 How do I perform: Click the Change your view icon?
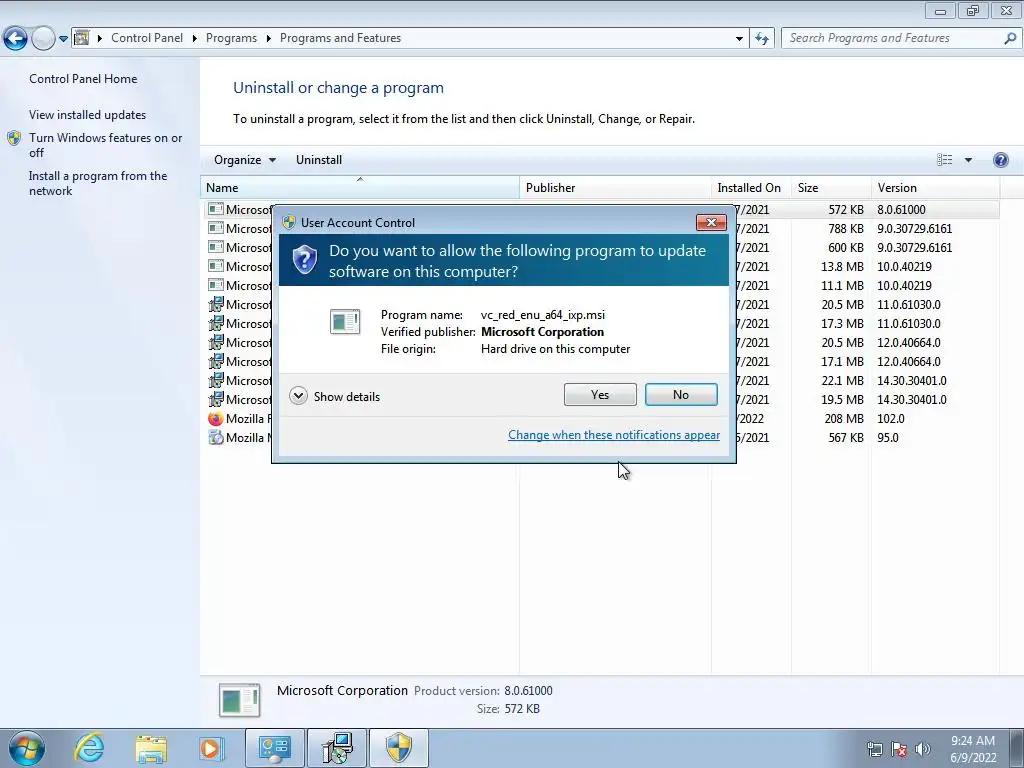944,160
